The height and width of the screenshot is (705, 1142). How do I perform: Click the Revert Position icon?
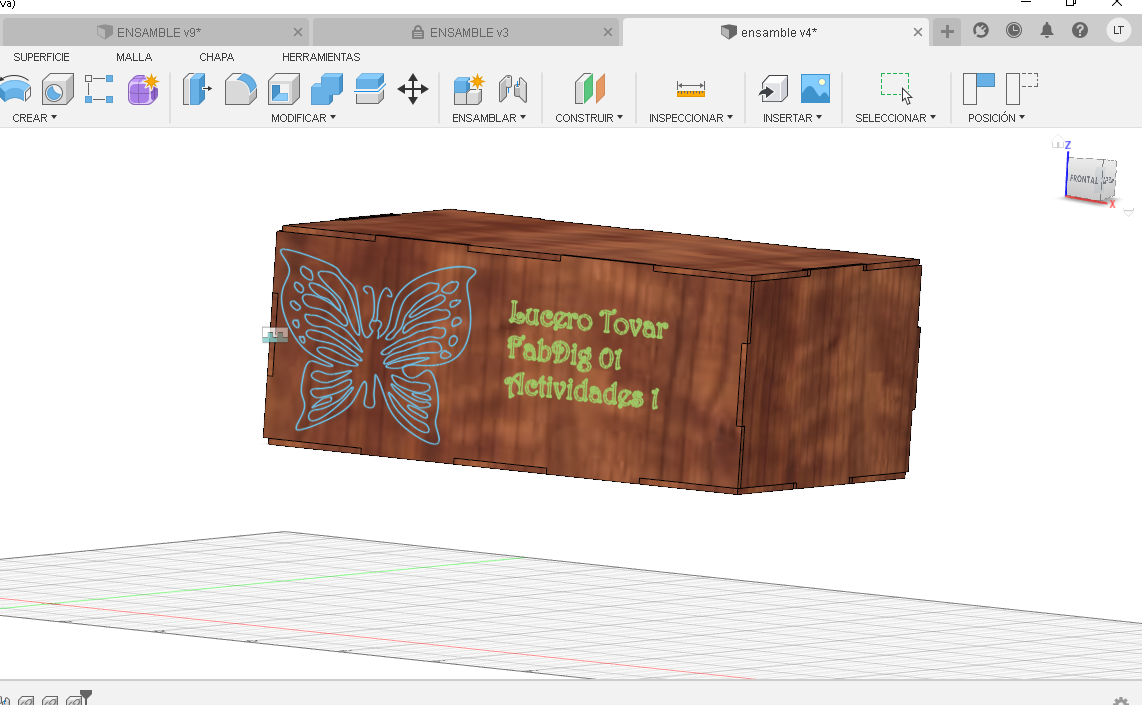pyautogui.click(x=1022, y=89)
